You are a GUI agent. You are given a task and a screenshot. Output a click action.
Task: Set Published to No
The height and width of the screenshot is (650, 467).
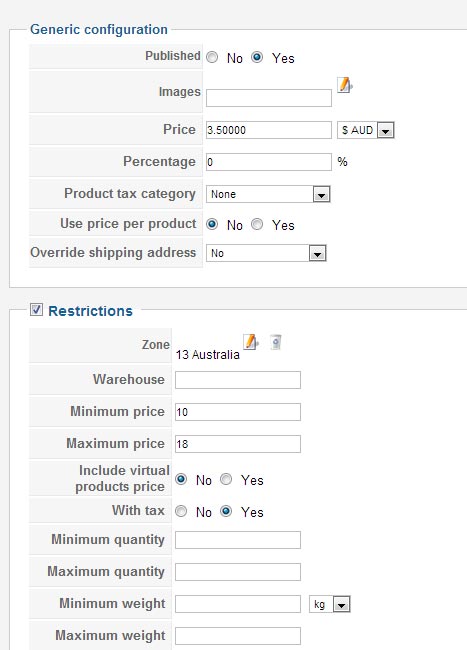coord(212,57)
